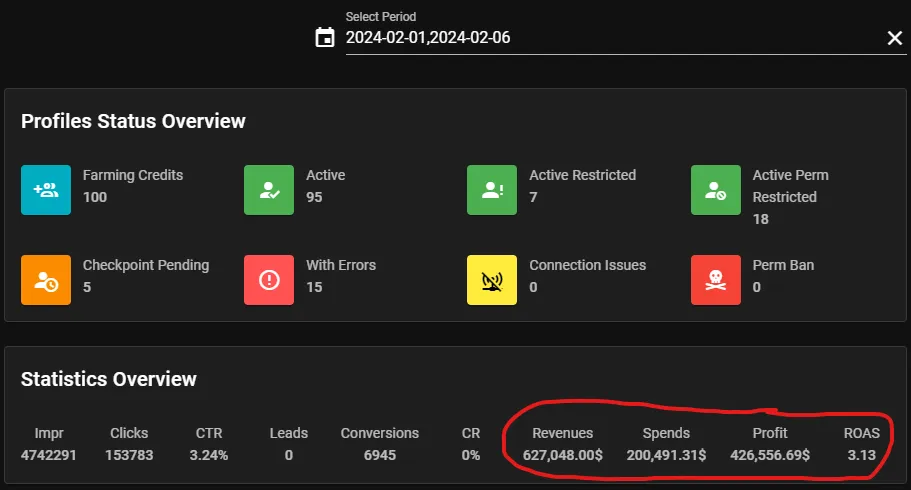Viewport: 911px width, 490px height.
Task: Click the CR column header
Action: (471, 434)
